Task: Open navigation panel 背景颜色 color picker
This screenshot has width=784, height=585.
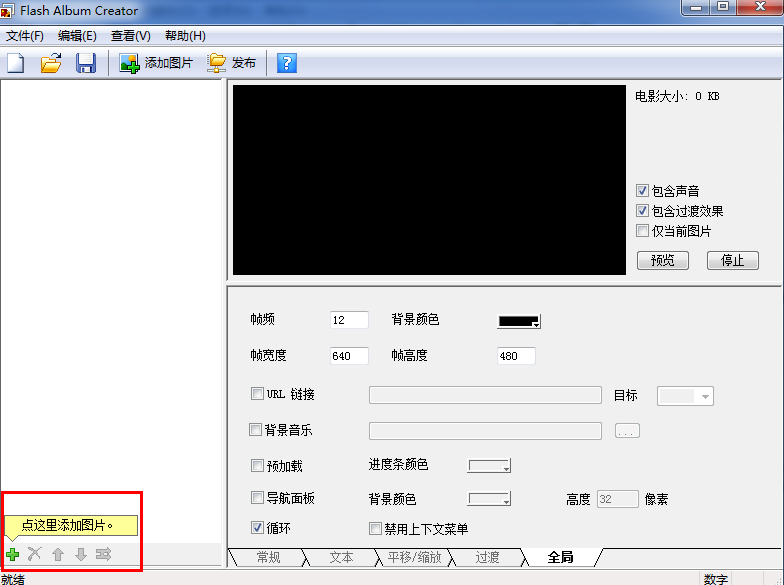Action: click(489, 498)
